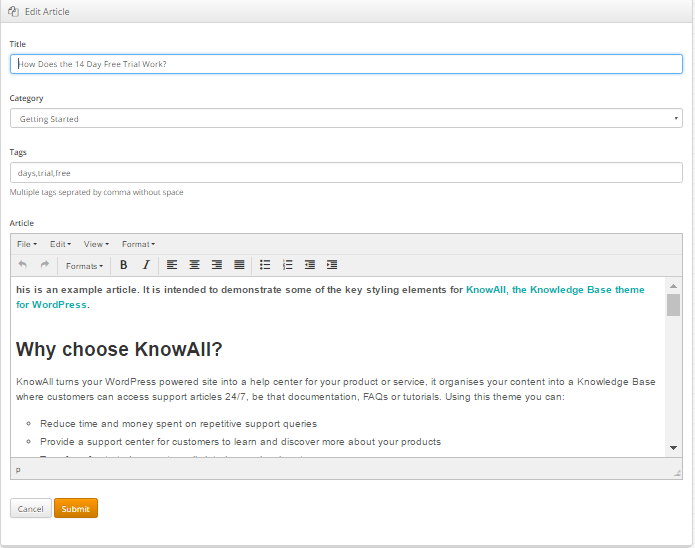Toggle bold formatting
The width and height of the screenshot is (695, 548).
point(124,265)
